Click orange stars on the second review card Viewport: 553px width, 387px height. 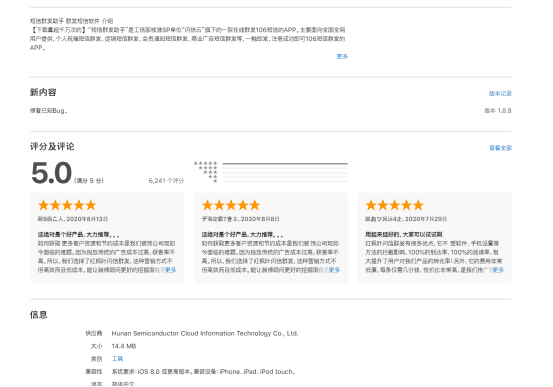click(231, 205)
